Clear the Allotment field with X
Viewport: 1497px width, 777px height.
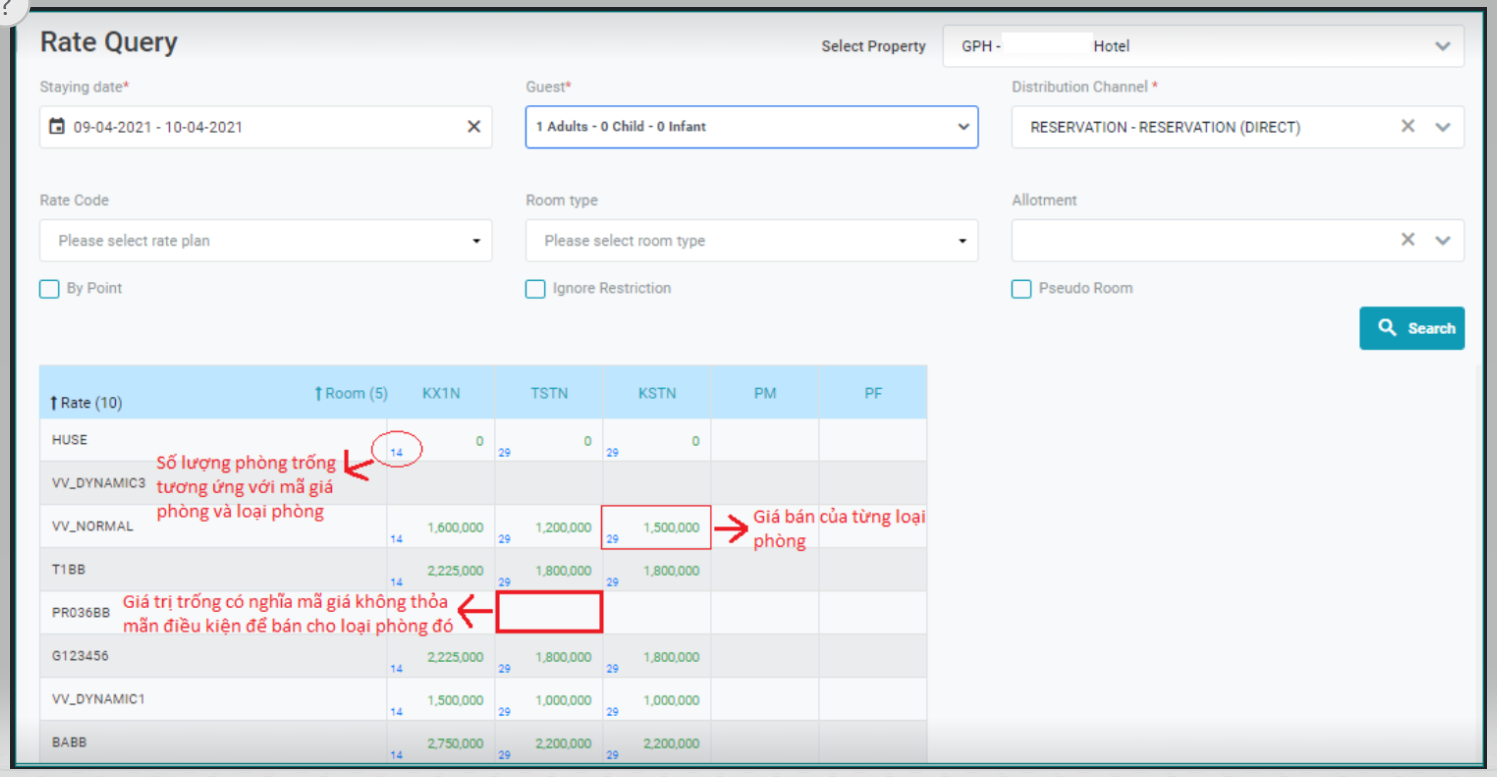tap(1407, 240)
